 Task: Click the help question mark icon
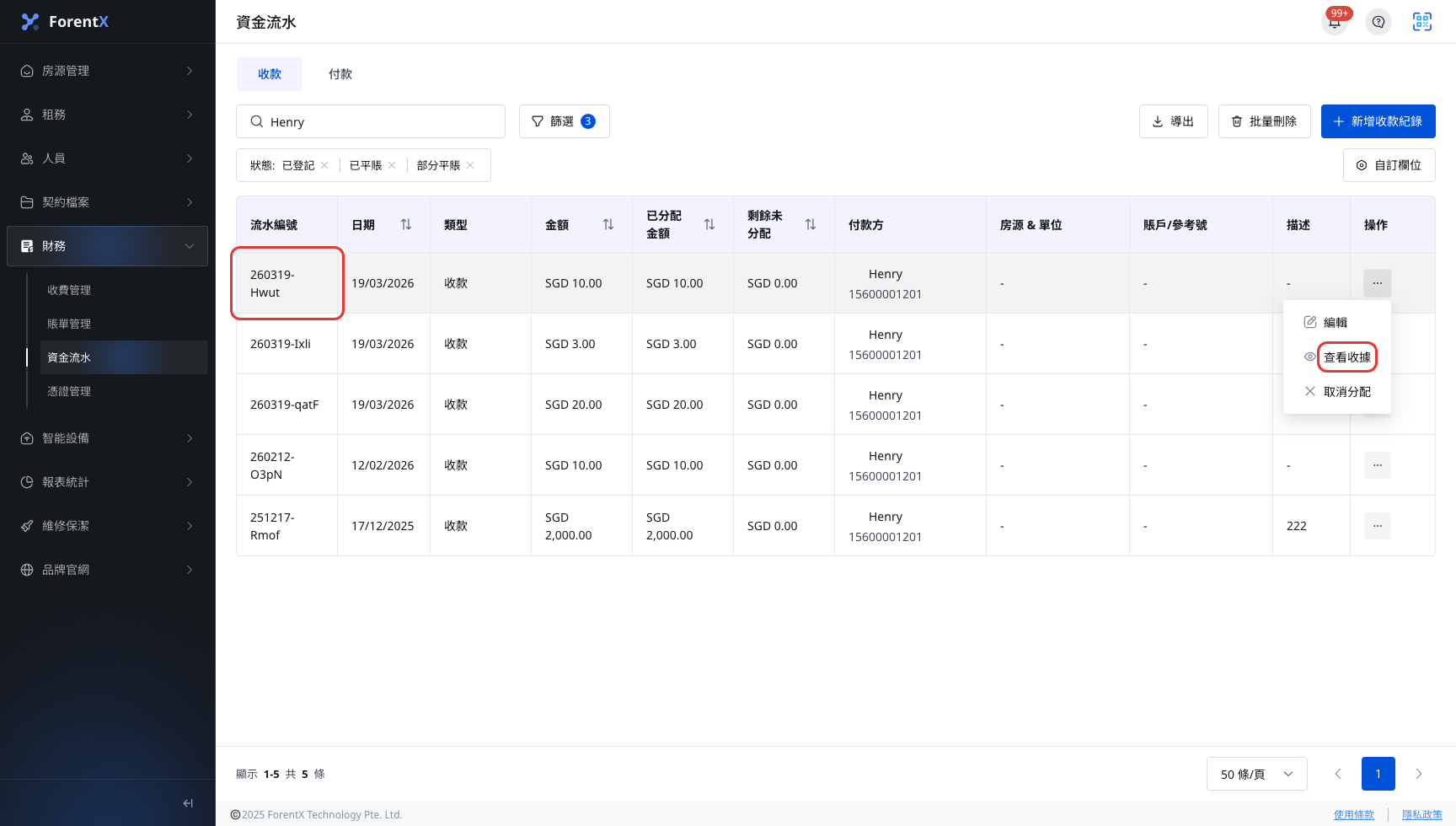[x=1378, y=22]
